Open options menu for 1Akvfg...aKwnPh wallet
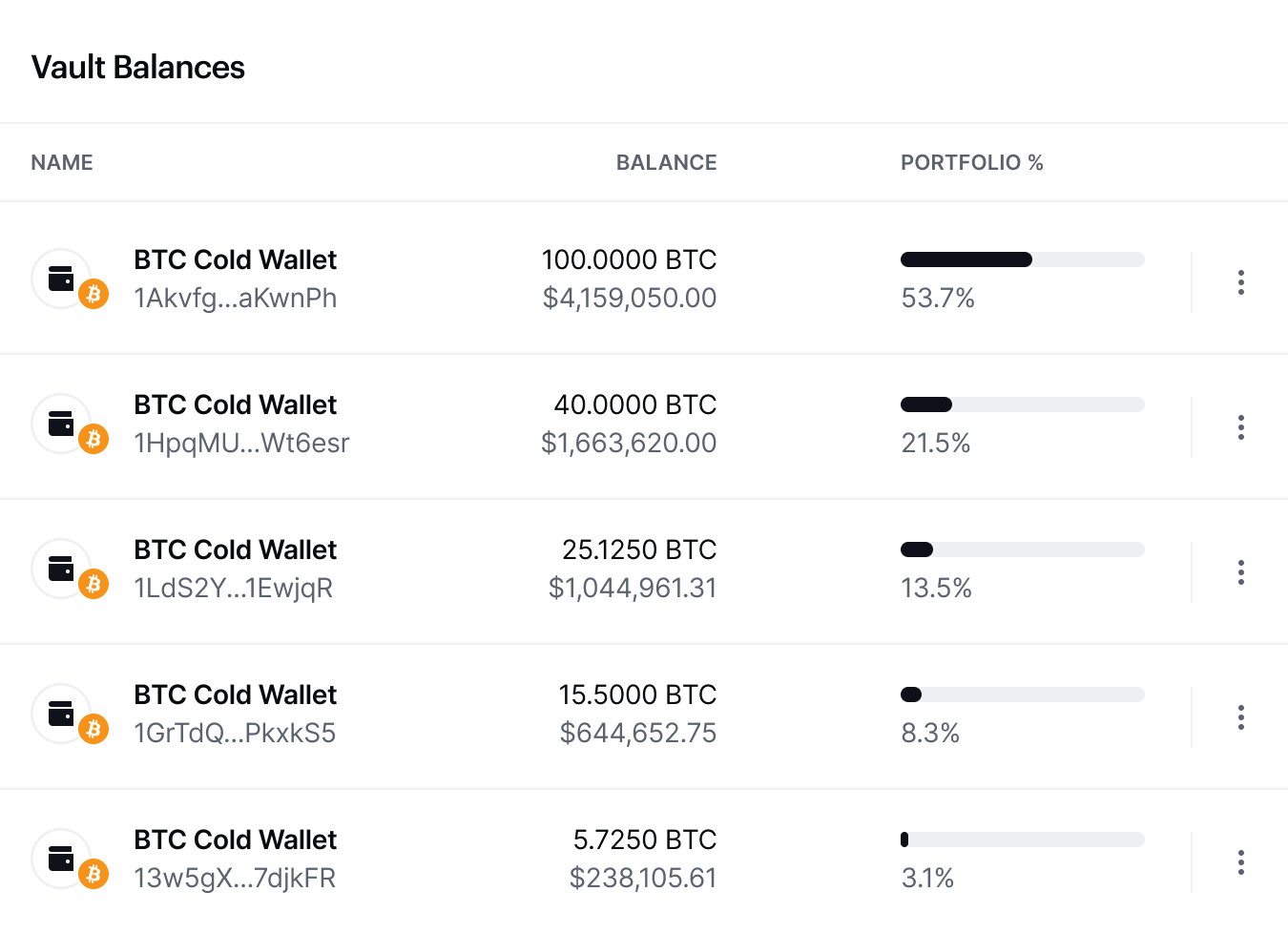1288x933 pixels. click(1240, 282)
